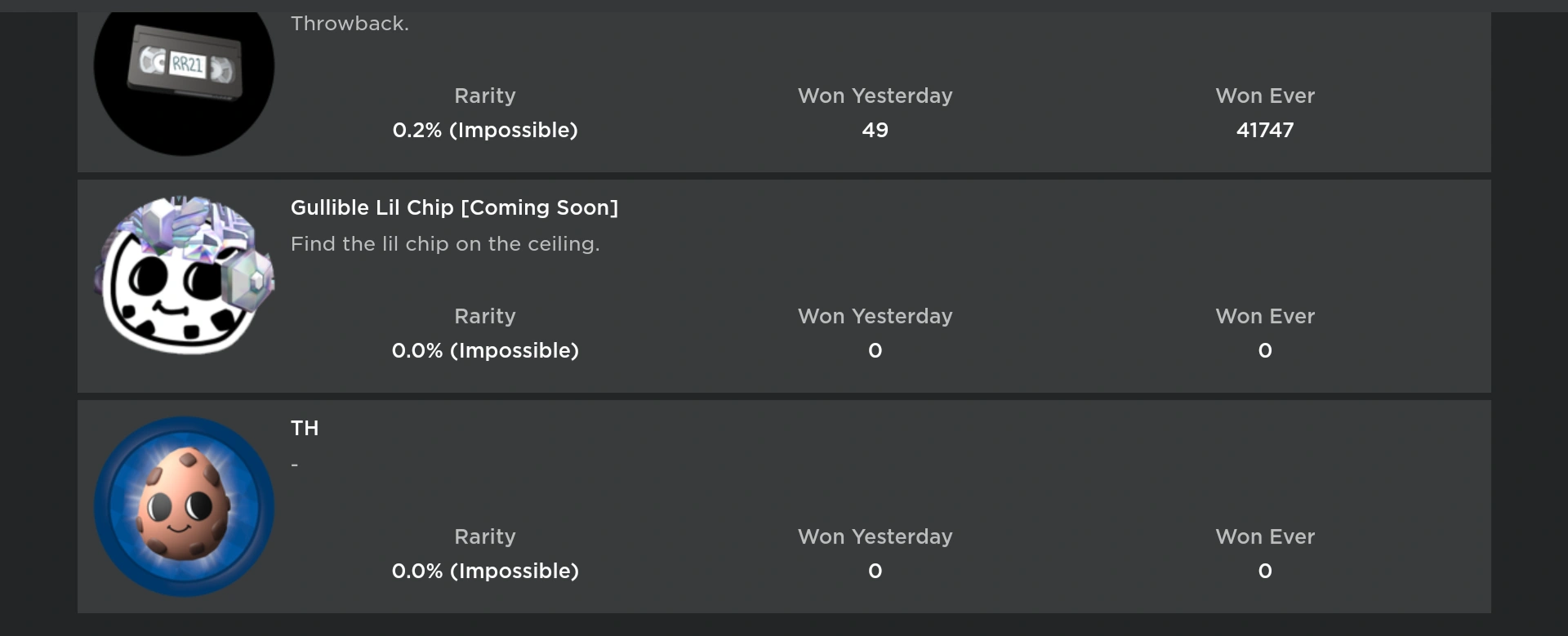Click the Won Ever count of 41747
Image resolution: width=1568 pixels, height=636 pixels.
click(1264, 130)
